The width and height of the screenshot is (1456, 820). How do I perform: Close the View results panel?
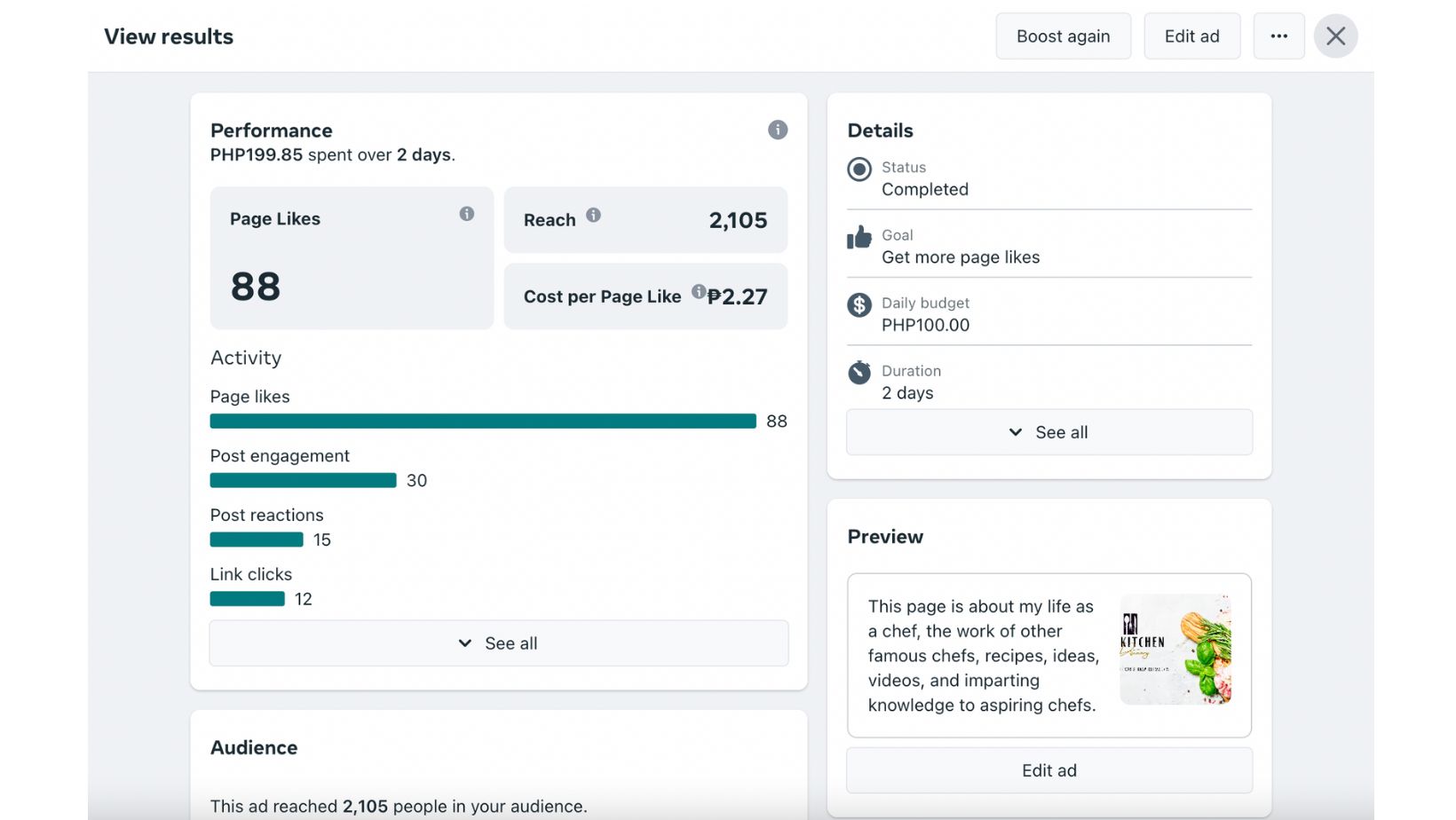pos(1335,36)
